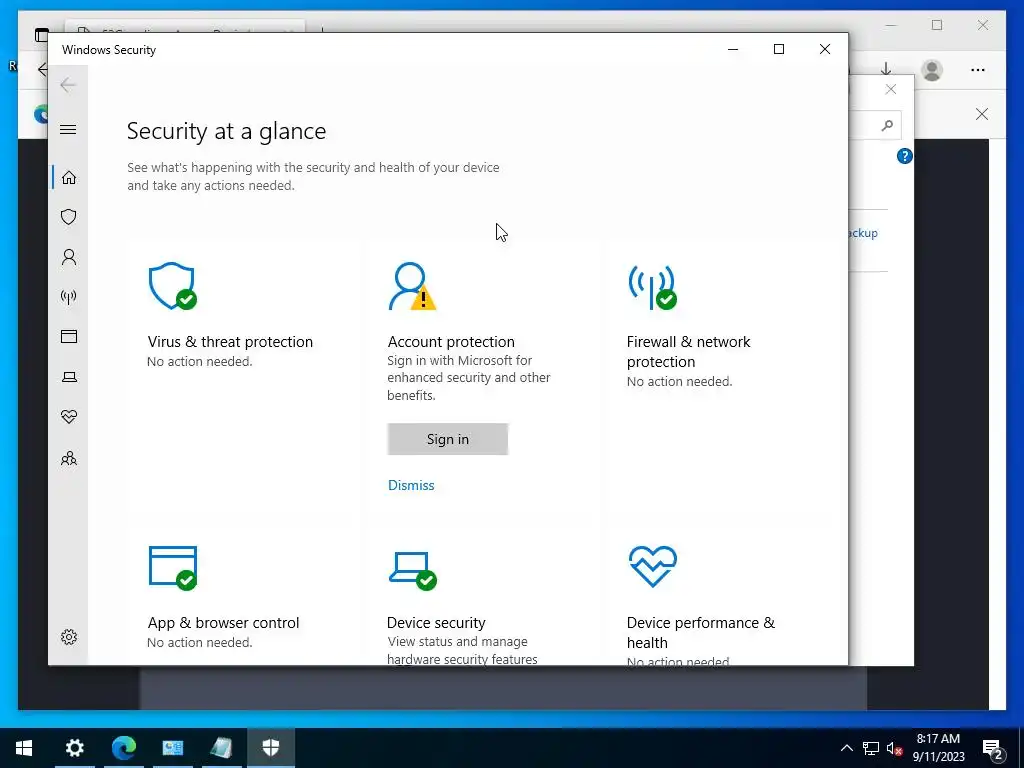Viewport: 1024px width, 768px height.
Task: Maximize the Windows Security window
Action: [778, 49]
